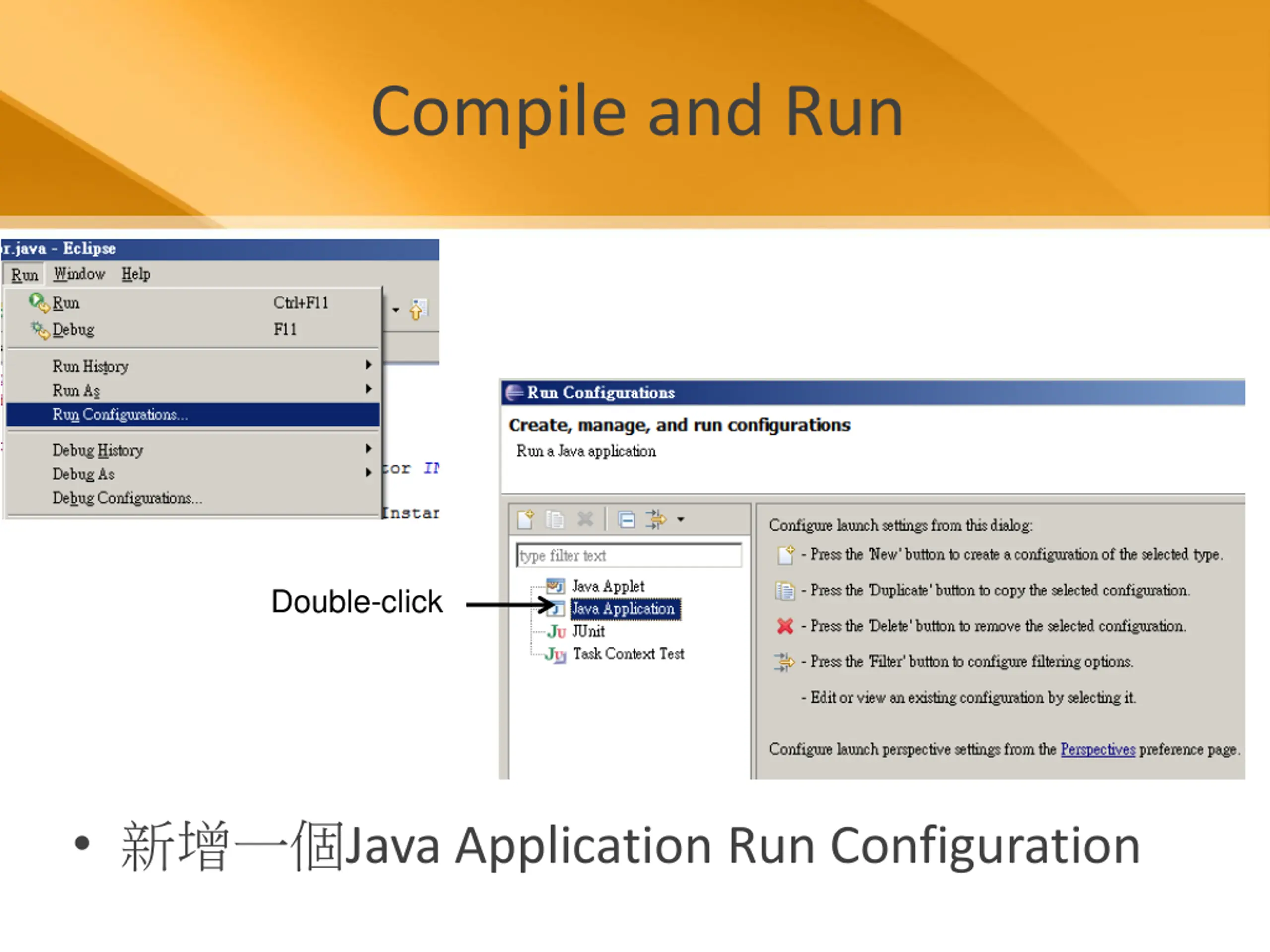Choose Debug (F11) menu entry

coord(193,329)
